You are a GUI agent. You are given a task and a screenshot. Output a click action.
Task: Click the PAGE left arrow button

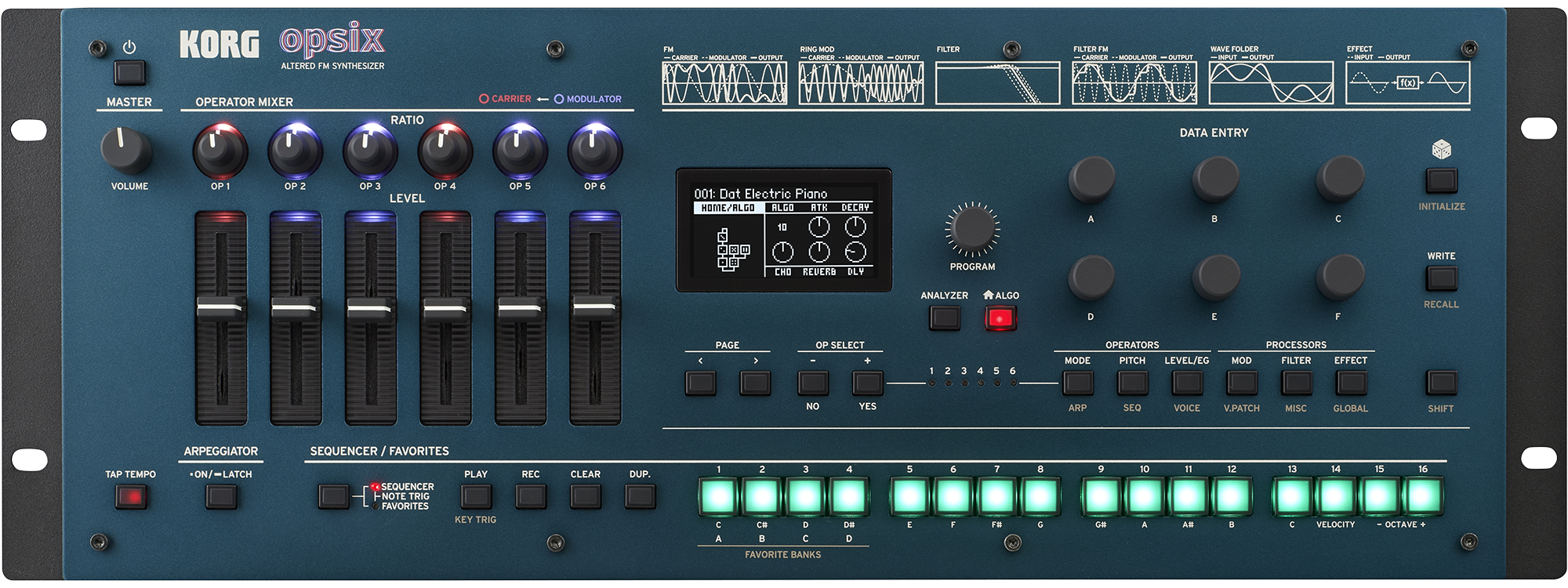coord(700,383)
